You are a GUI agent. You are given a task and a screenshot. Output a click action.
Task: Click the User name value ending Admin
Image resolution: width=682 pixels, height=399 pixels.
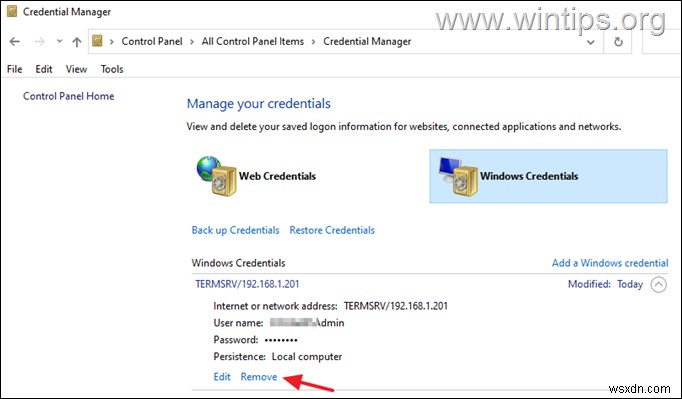307,323
